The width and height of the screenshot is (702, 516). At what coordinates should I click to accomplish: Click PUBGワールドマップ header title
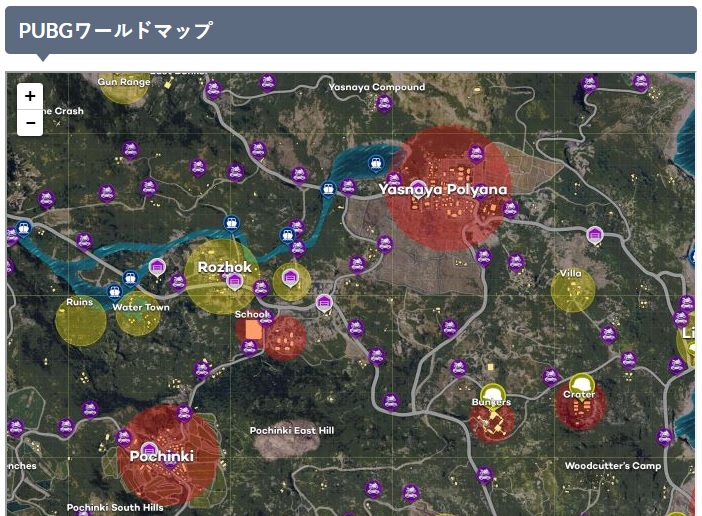[x=116, y=30]
